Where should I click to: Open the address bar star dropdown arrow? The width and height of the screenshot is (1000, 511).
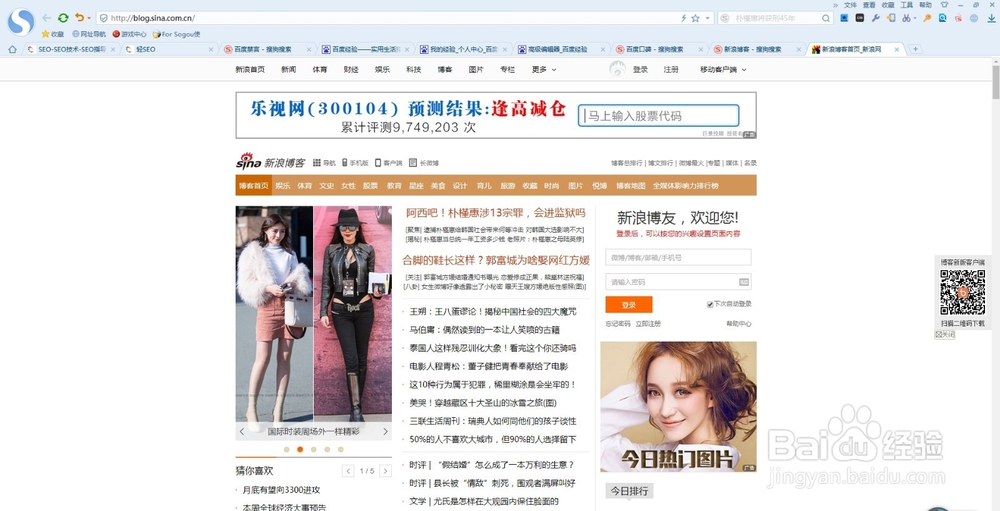[x=707, y=19]
